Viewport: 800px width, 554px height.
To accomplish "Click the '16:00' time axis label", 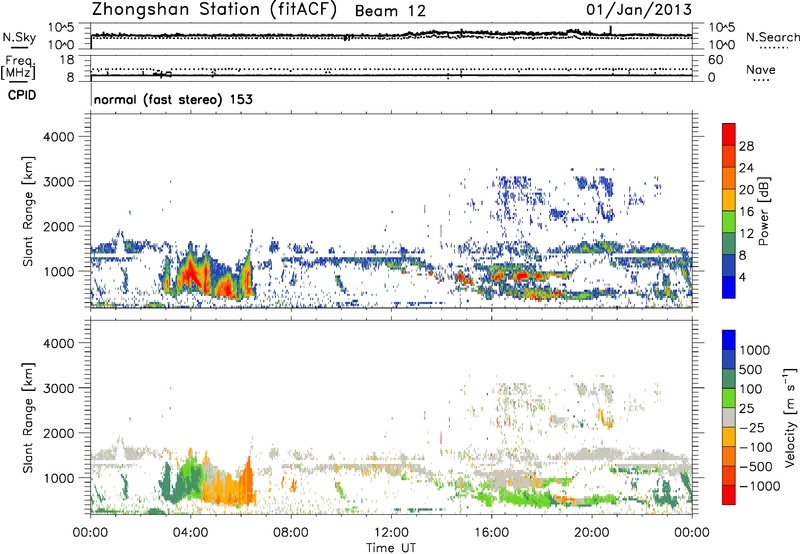I will pos(491,532).
